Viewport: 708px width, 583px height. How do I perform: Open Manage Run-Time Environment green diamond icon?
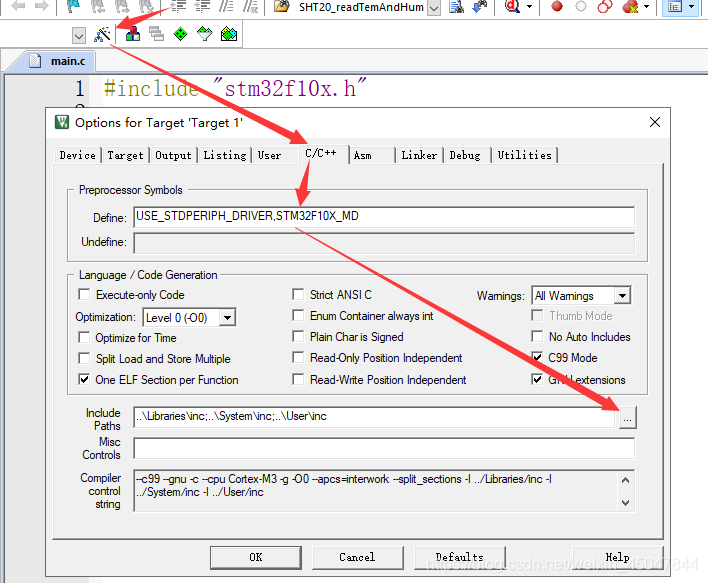pyautogui.click(x=181, y=34)
